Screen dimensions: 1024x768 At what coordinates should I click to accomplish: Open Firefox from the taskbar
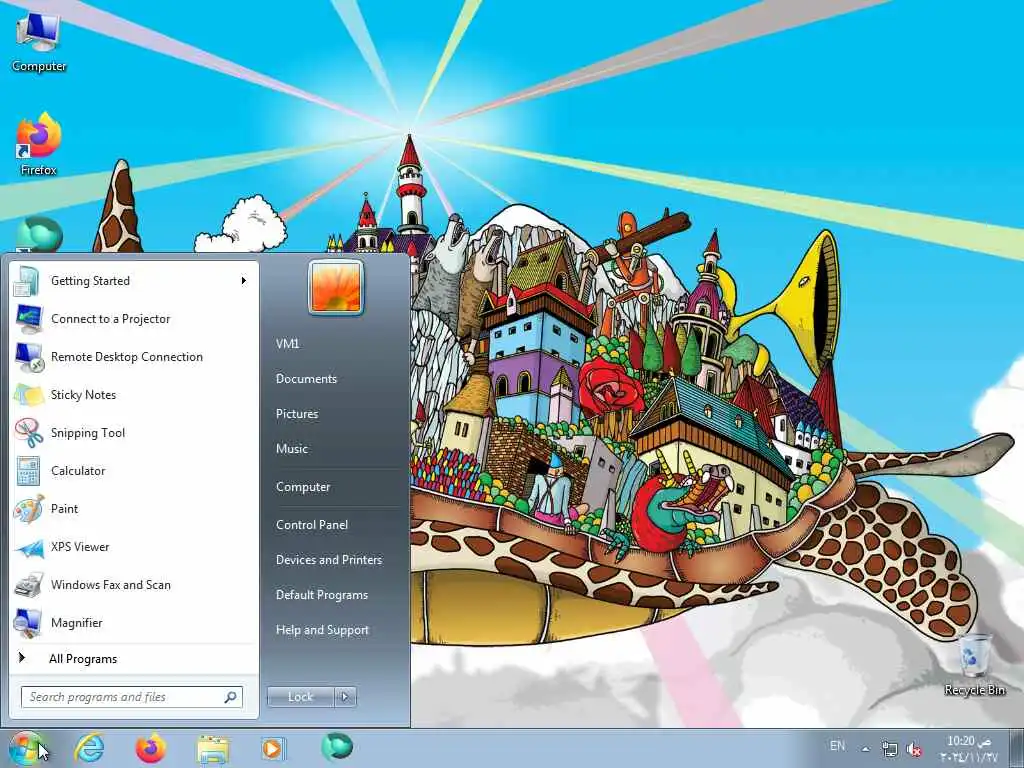pyautogui.click(x=151, y=748)
